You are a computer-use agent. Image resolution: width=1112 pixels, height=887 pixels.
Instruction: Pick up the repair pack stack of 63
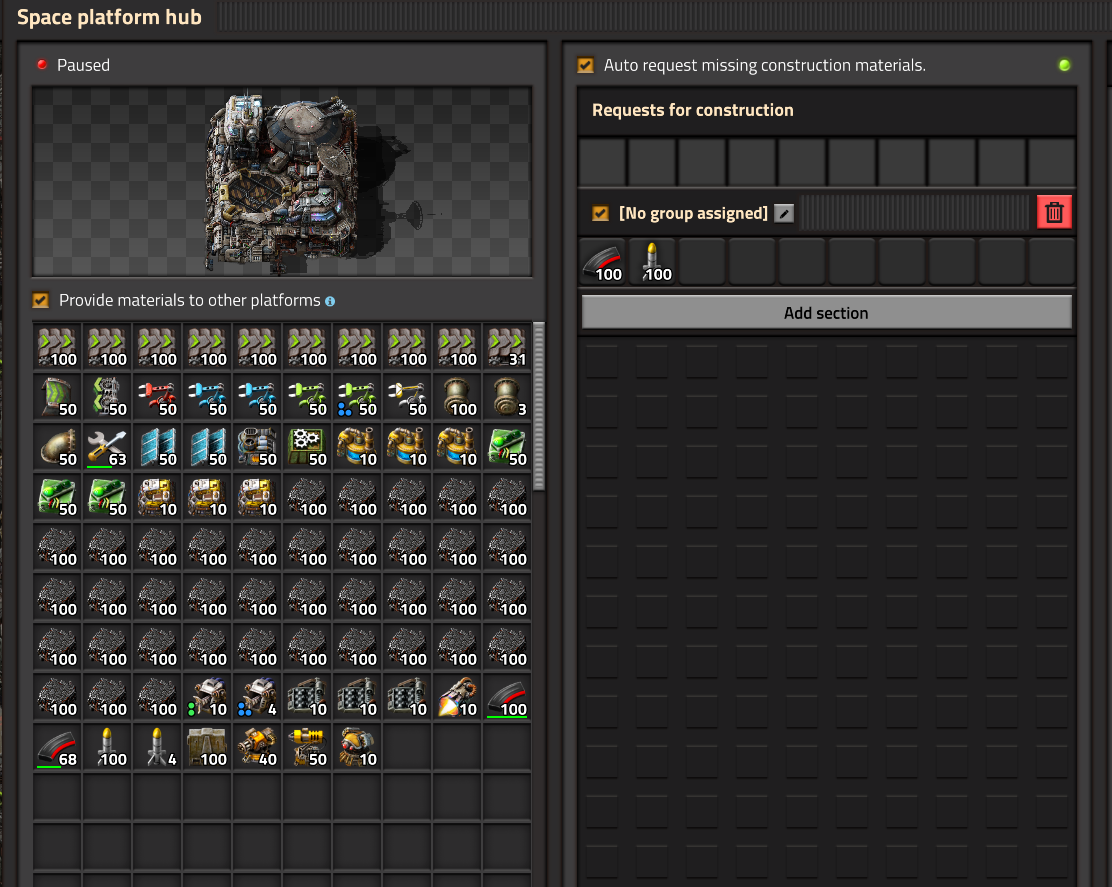coord(108,447)
